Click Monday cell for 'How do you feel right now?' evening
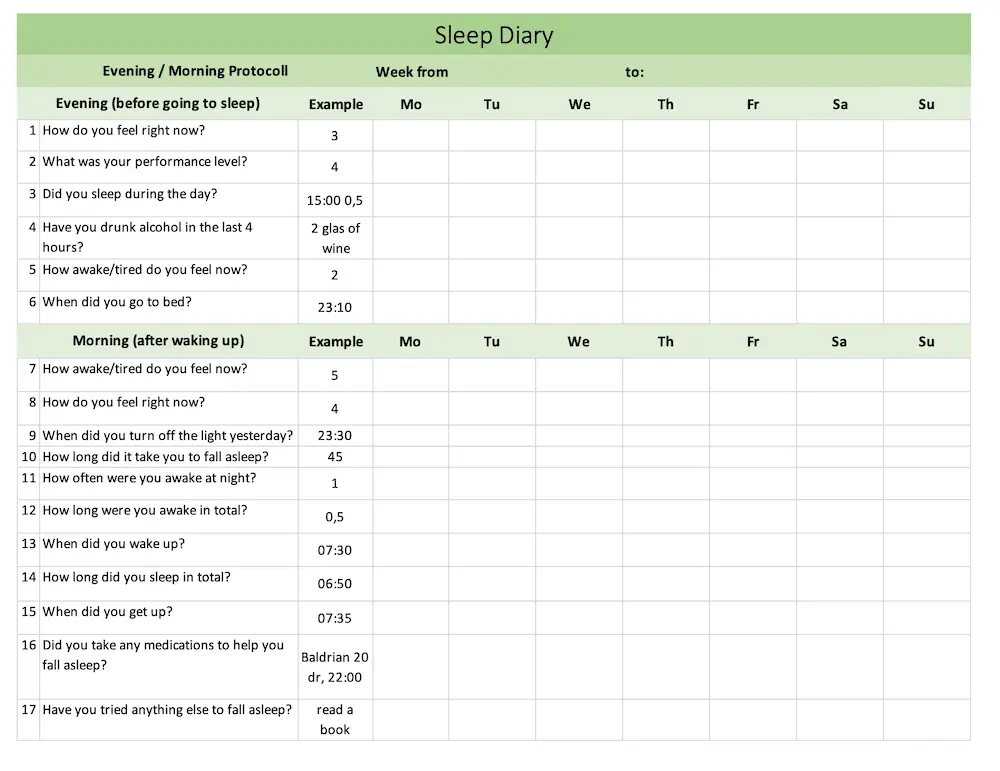The width and height of the screenshot is (1000, 771). [x=411, y=135]
